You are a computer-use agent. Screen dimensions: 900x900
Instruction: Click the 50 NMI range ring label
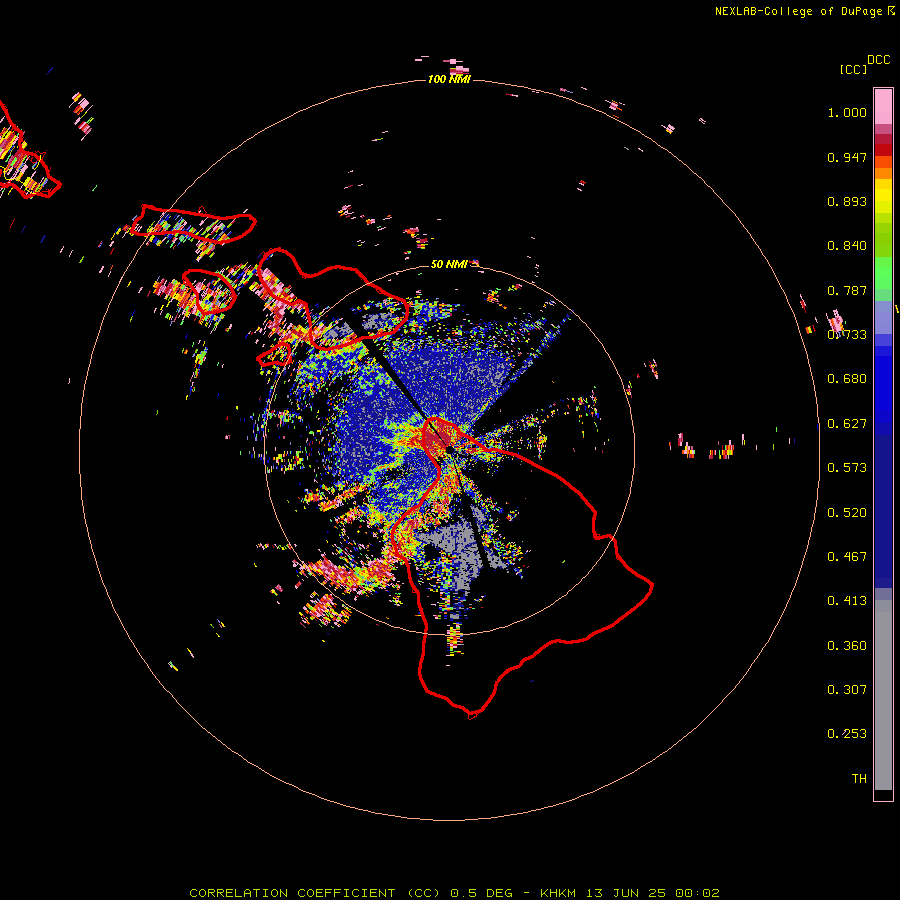tap(449, 264)
